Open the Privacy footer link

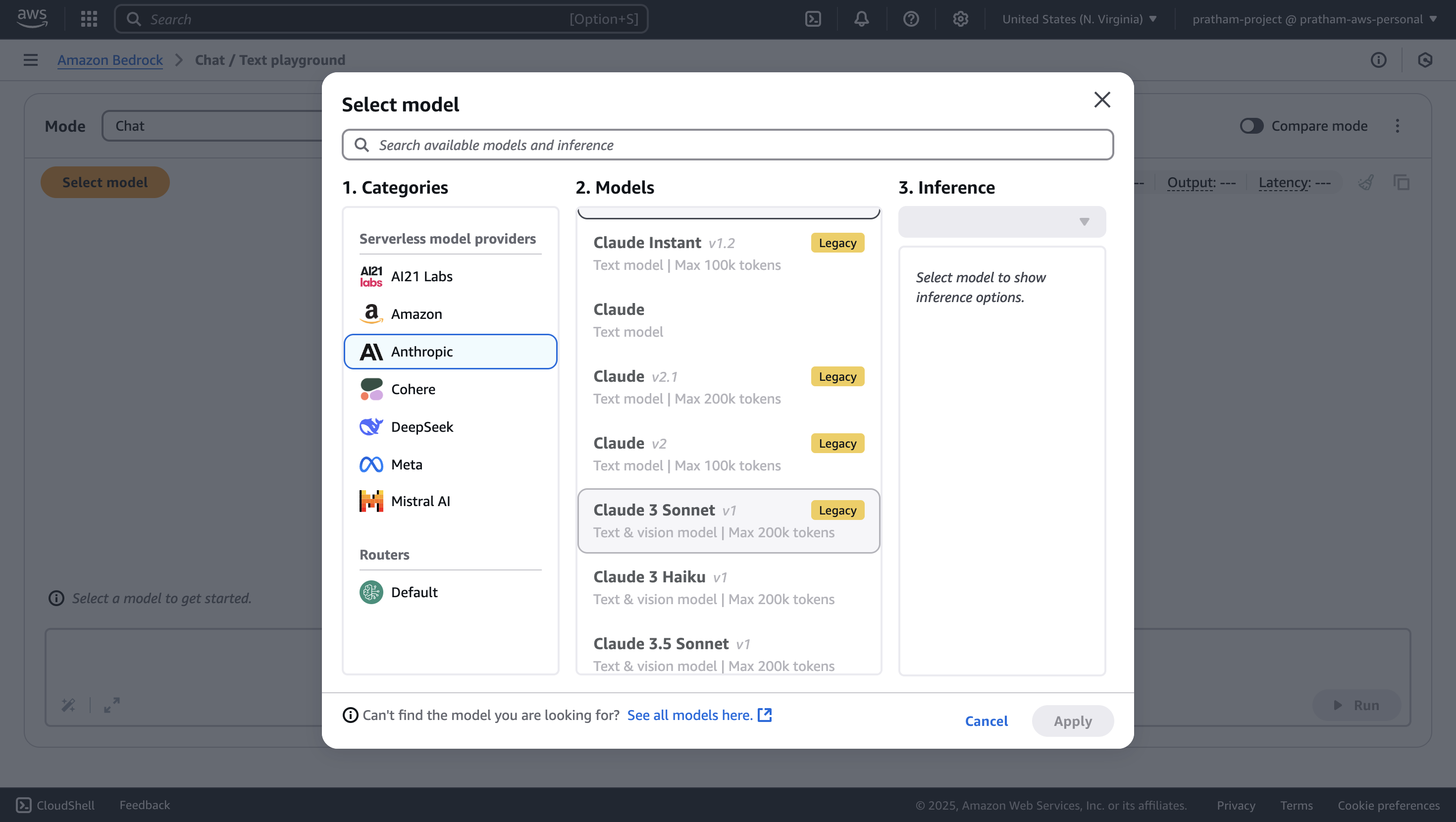1236,806
